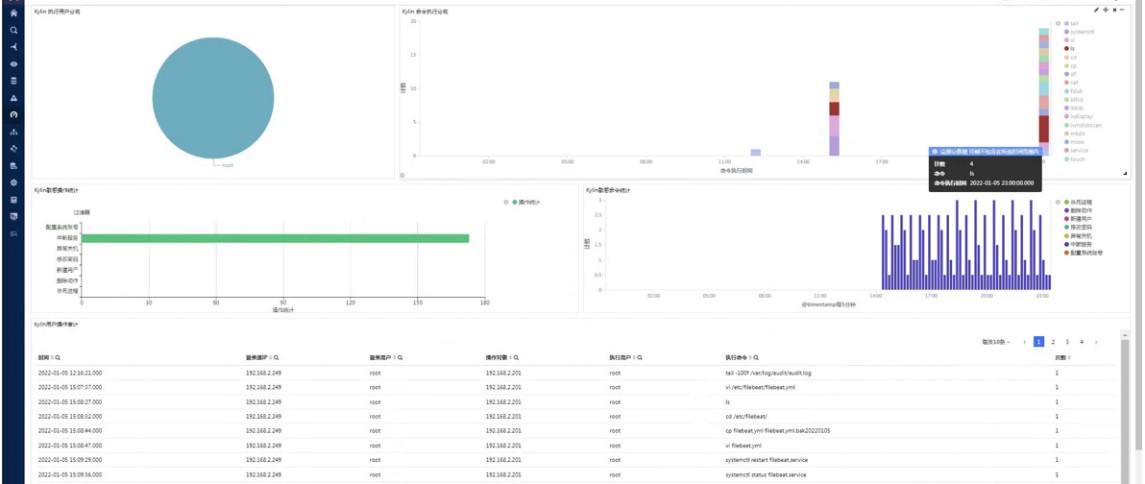Viewport: 1145px width, 484px height.
Task: Toggle 新建用户 legend entry in sensitive chart
Action: (x=1078, y=218)
